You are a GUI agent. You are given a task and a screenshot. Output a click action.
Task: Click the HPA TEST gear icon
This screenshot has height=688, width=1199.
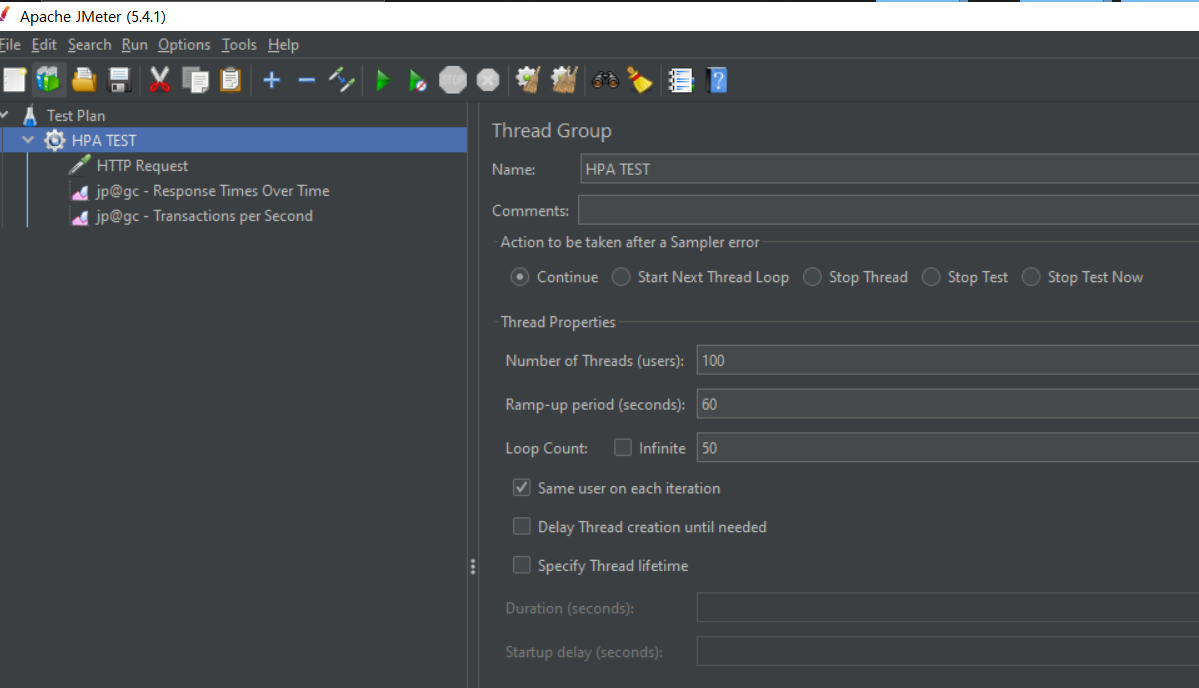click(x=54, y=141)
